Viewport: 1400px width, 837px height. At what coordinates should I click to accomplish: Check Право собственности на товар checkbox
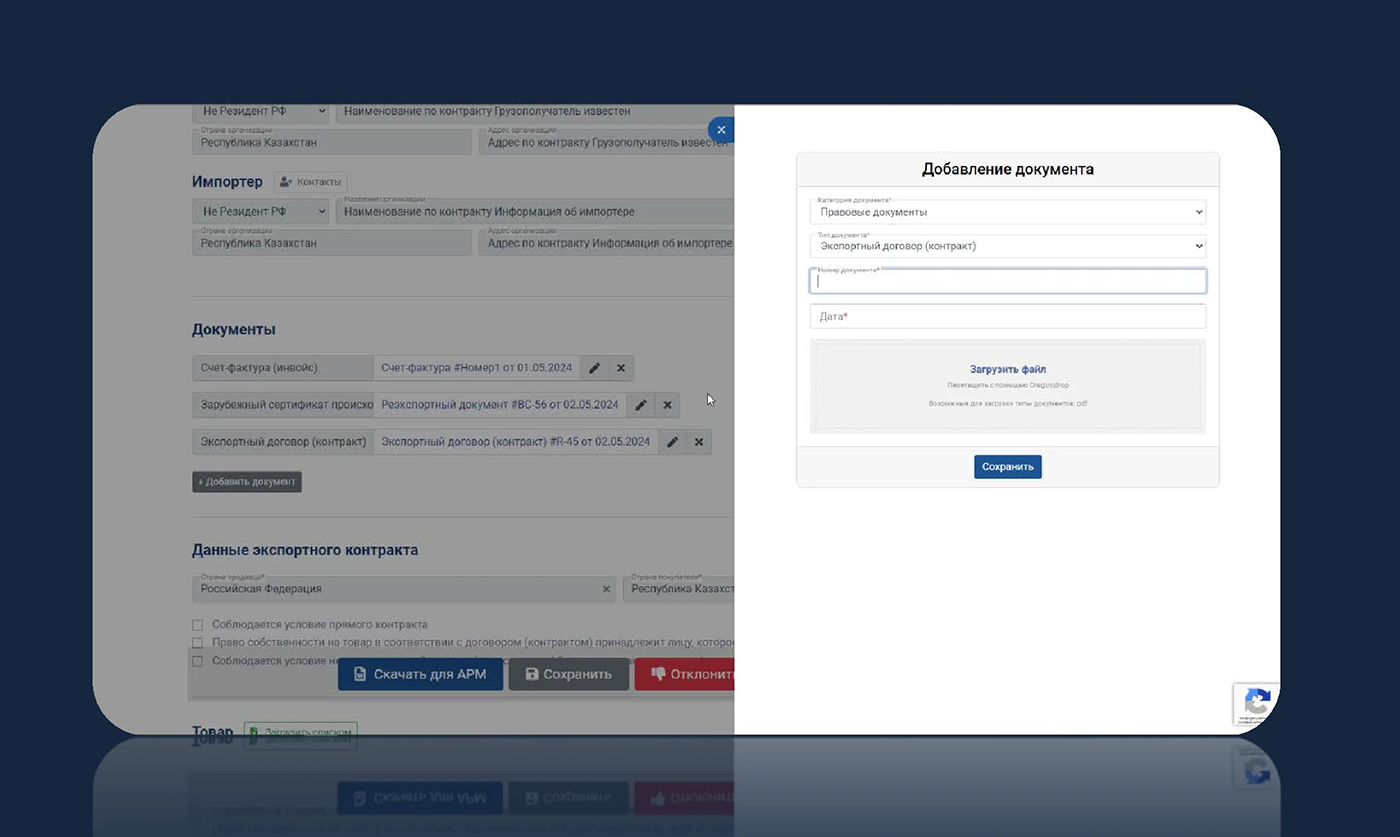198,643
